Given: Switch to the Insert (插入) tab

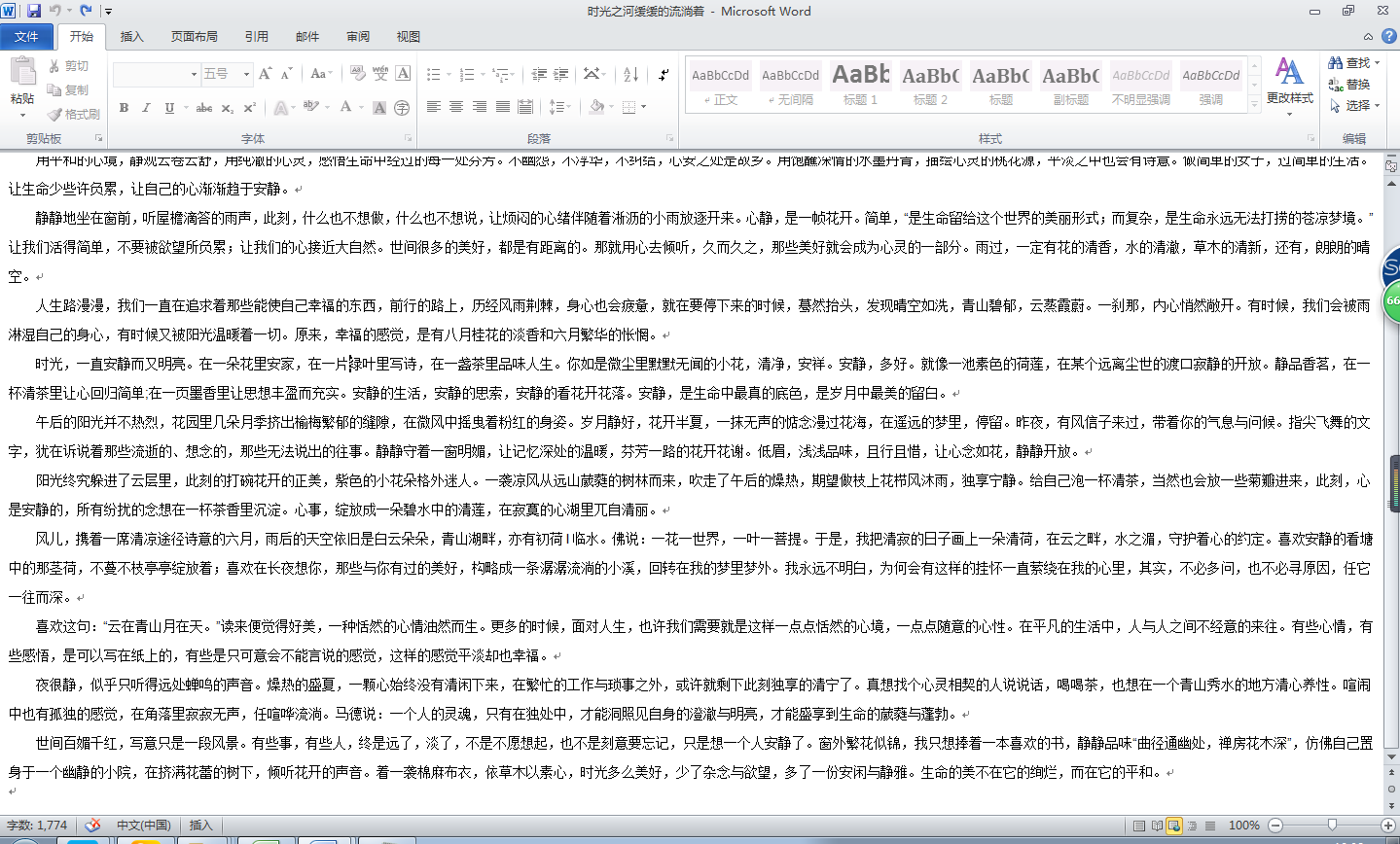Looking at the screenshot, I should click(131, 36).
